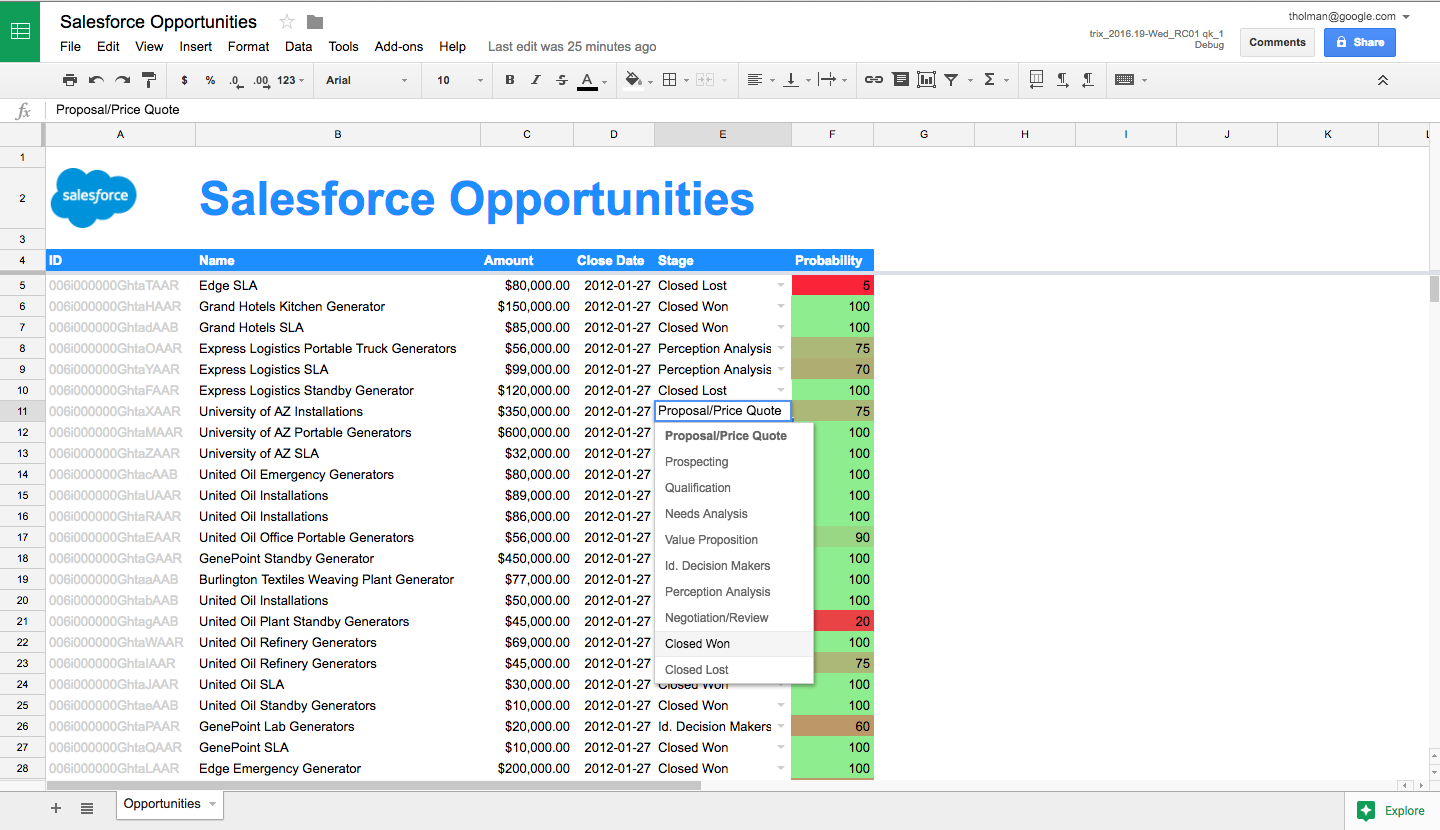The width and height of the screenshot is (1440, 830).
Task: Click the insert link icon
Action: coord(873,80)
